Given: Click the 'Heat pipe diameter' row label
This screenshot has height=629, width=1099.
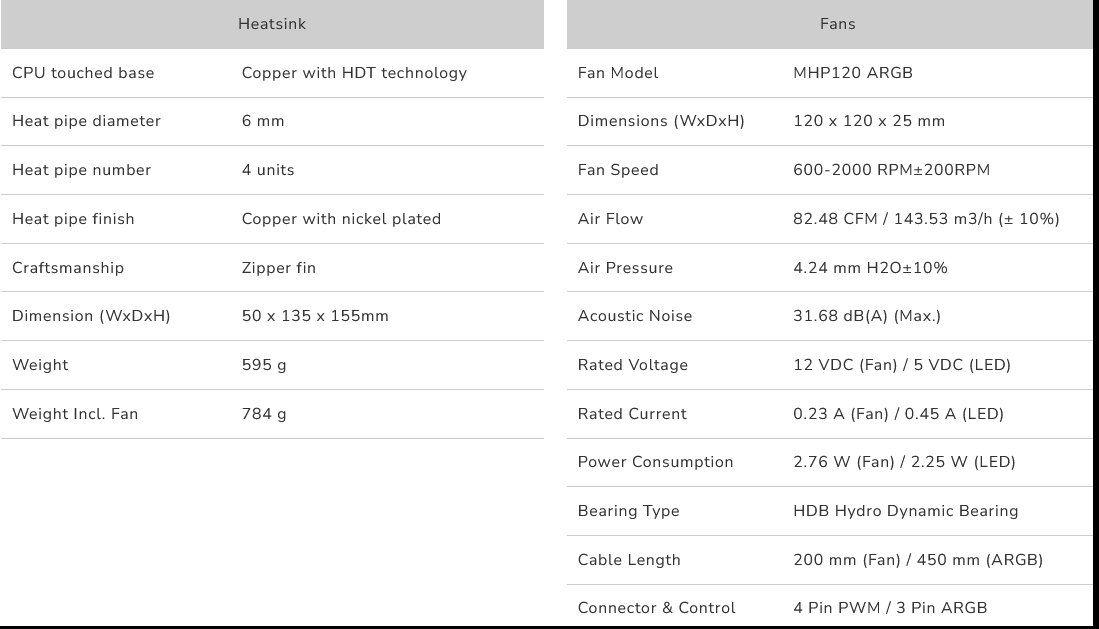Looking at the screenshot, I should coord(86,121).
